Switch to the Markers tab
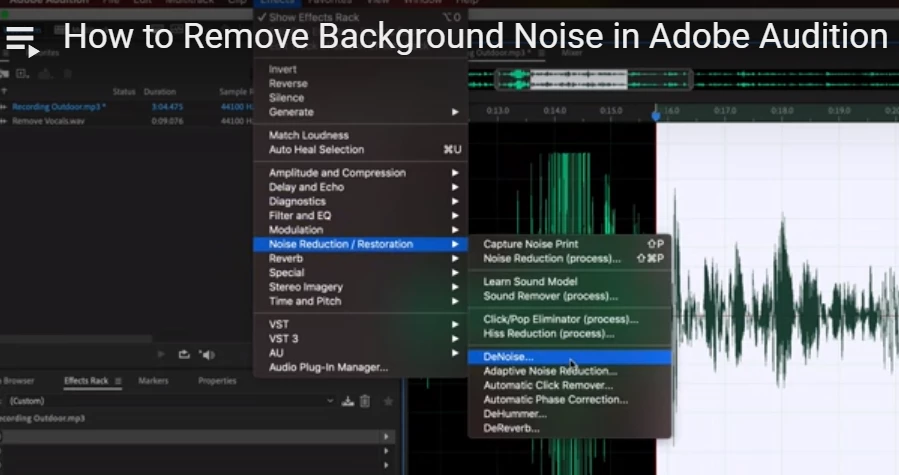Viewport: 899px width, 475px height. pos(153,381)
